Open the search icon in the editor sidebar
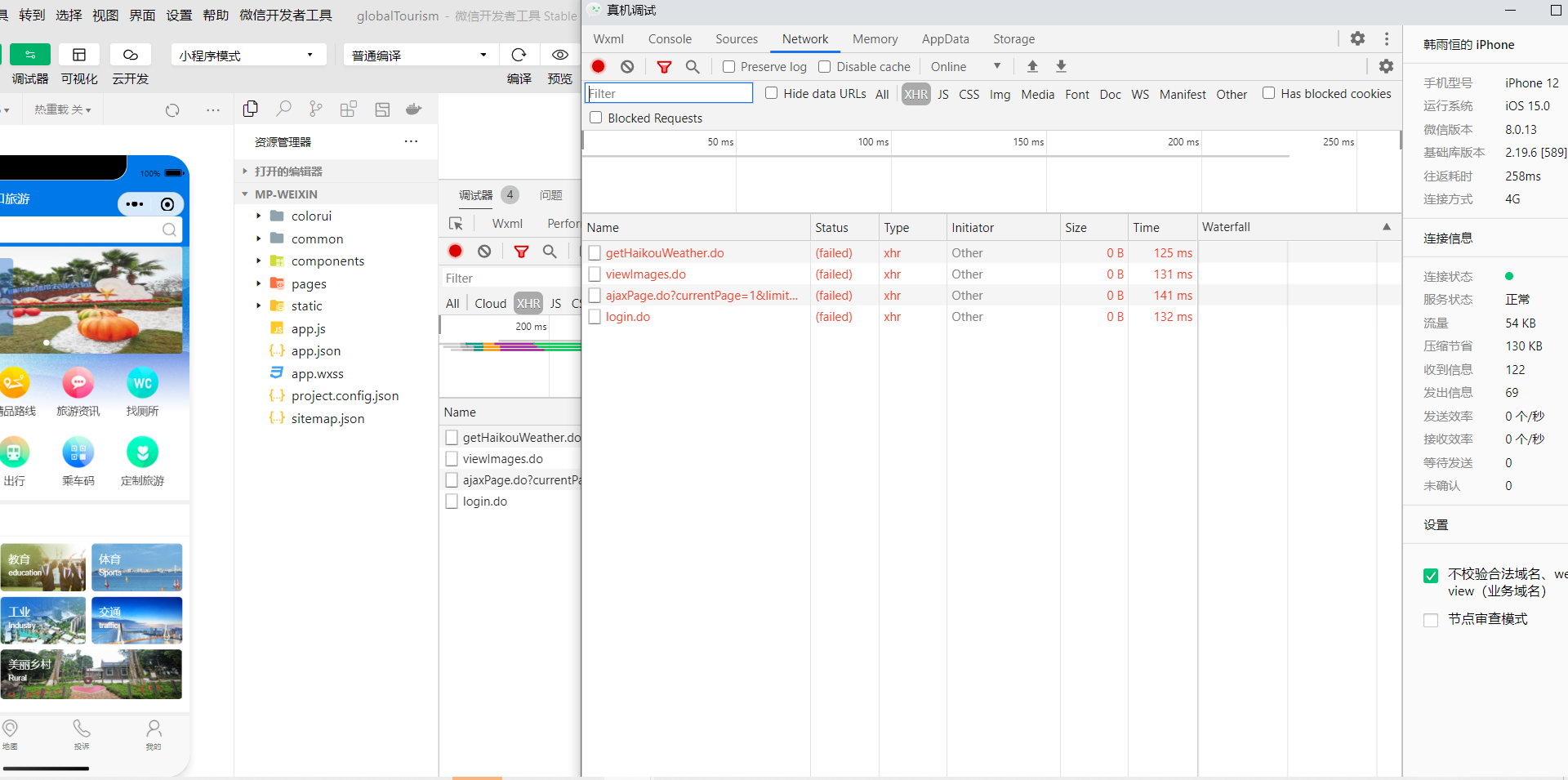The image size is (1568, 780). [283, 109]
